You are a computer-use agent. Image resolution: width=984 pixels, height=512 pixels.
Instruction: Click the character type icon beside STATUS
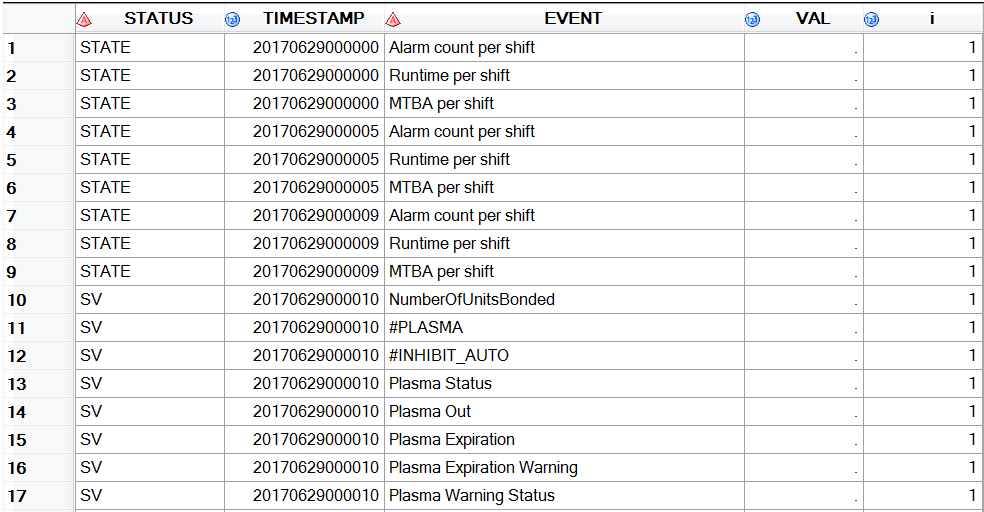tap(85, 19)
